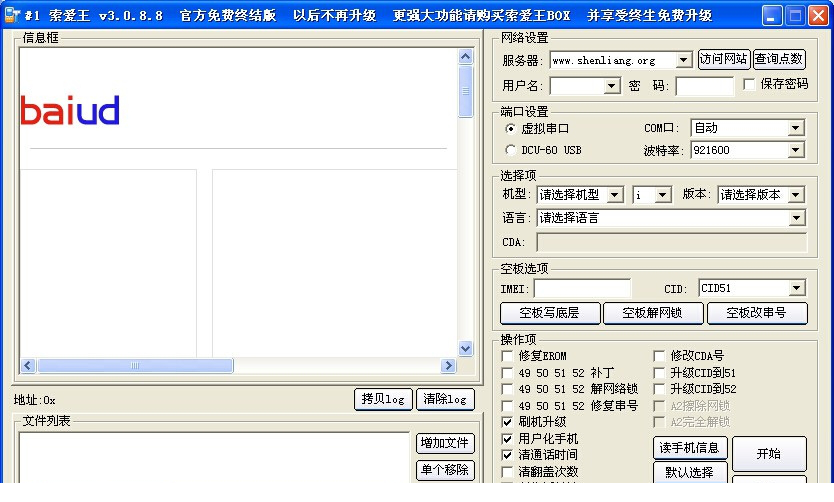Click the scroll-left arrow in the info box
The width and height of the screenshot is (834, 502).
click(x=28, y=365)
